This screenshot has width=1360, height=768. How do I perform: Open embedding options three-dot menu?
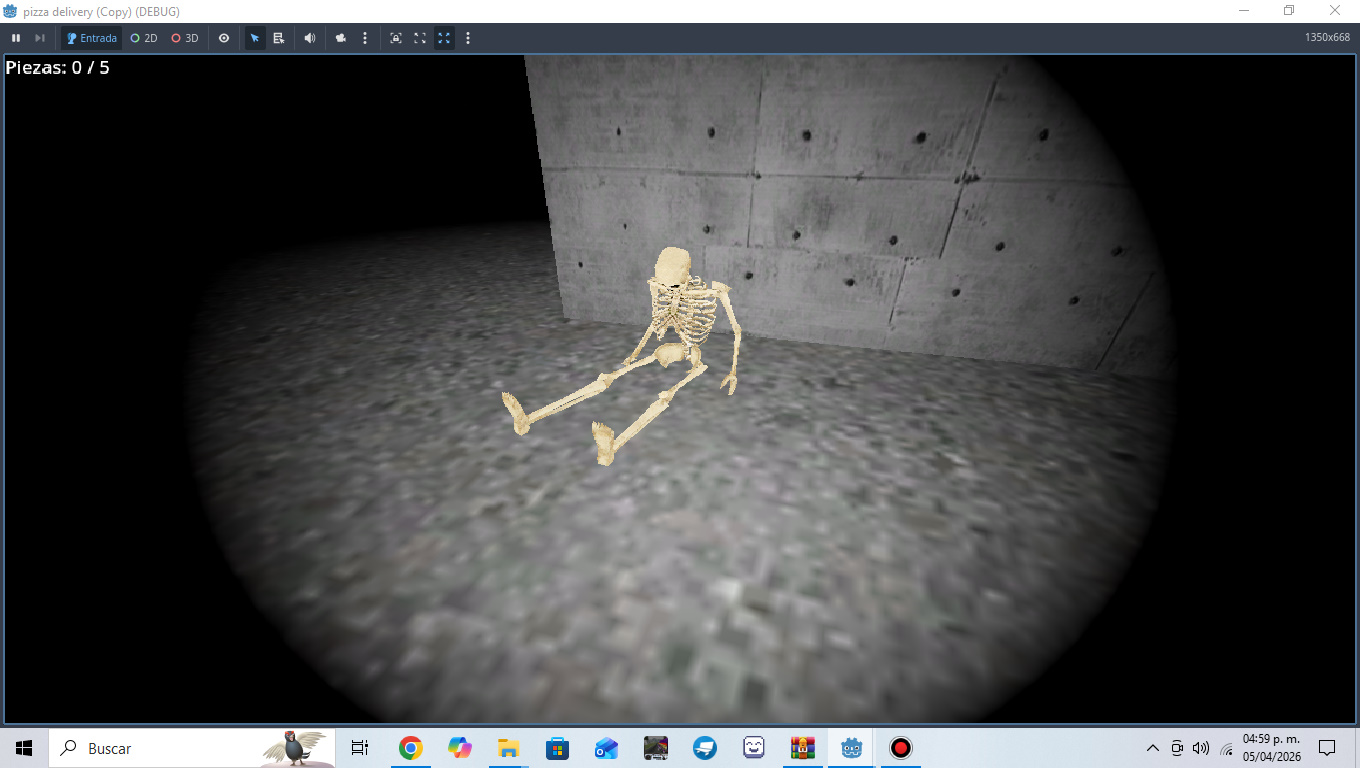click(x=468, y=38)
